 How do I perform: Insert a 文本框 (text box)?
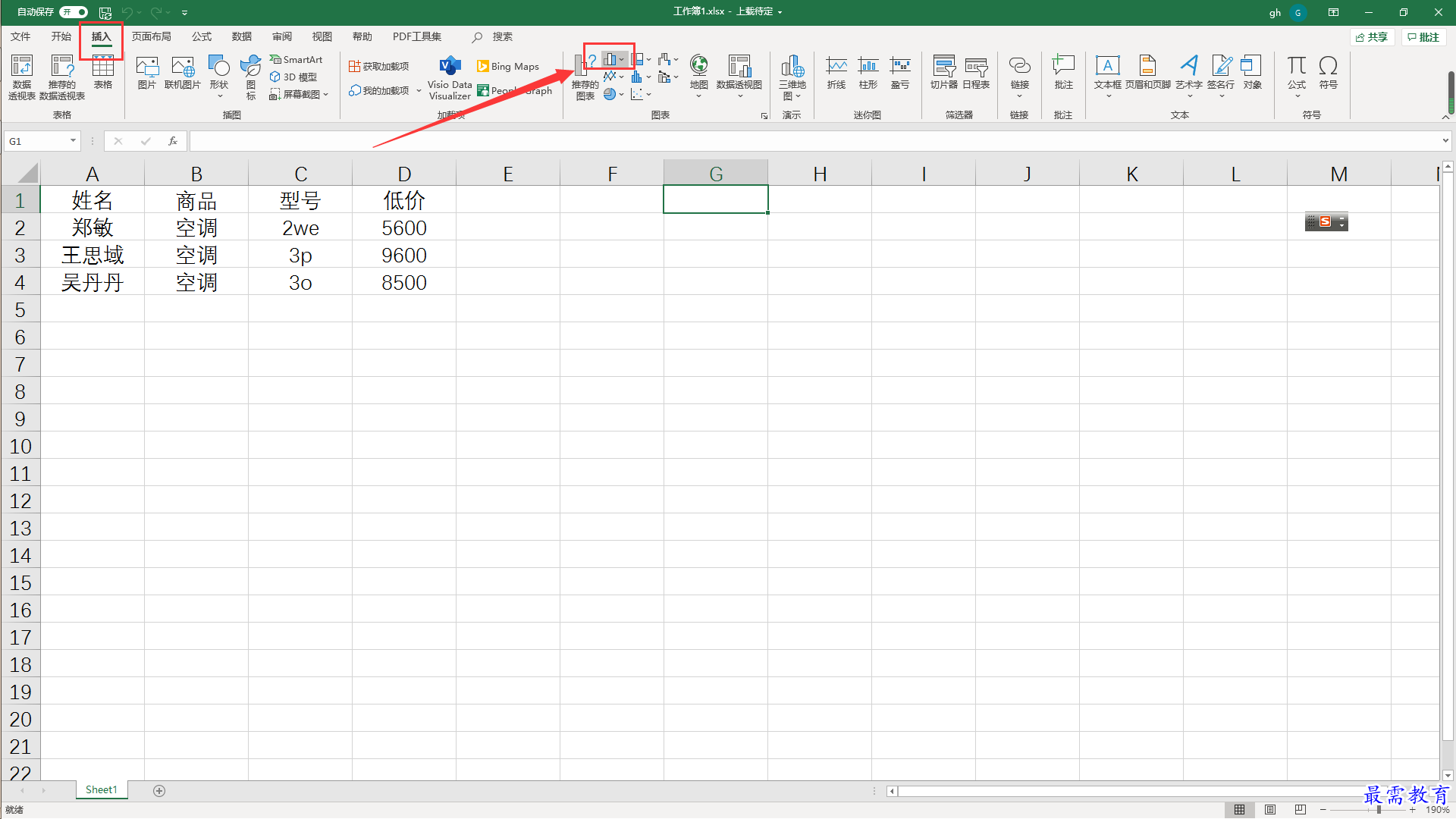(x=1107, y=77)
